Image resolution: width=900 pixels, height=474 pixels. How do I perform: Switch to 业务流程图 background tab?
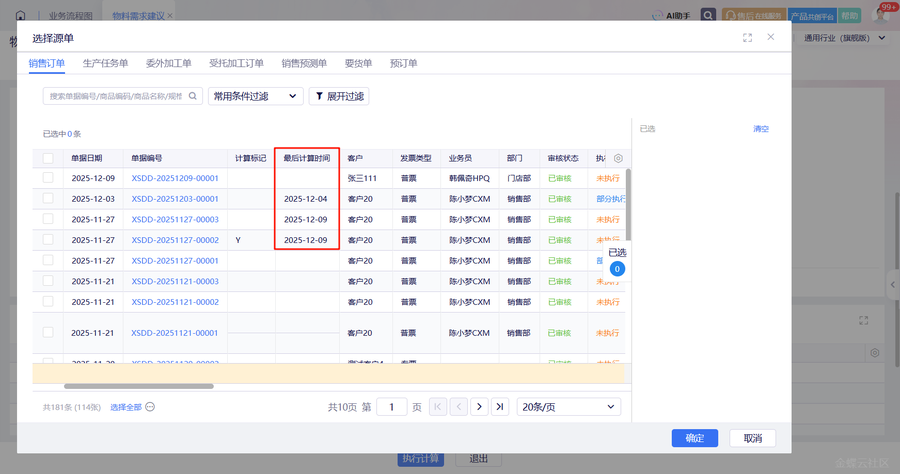(70, 16)
